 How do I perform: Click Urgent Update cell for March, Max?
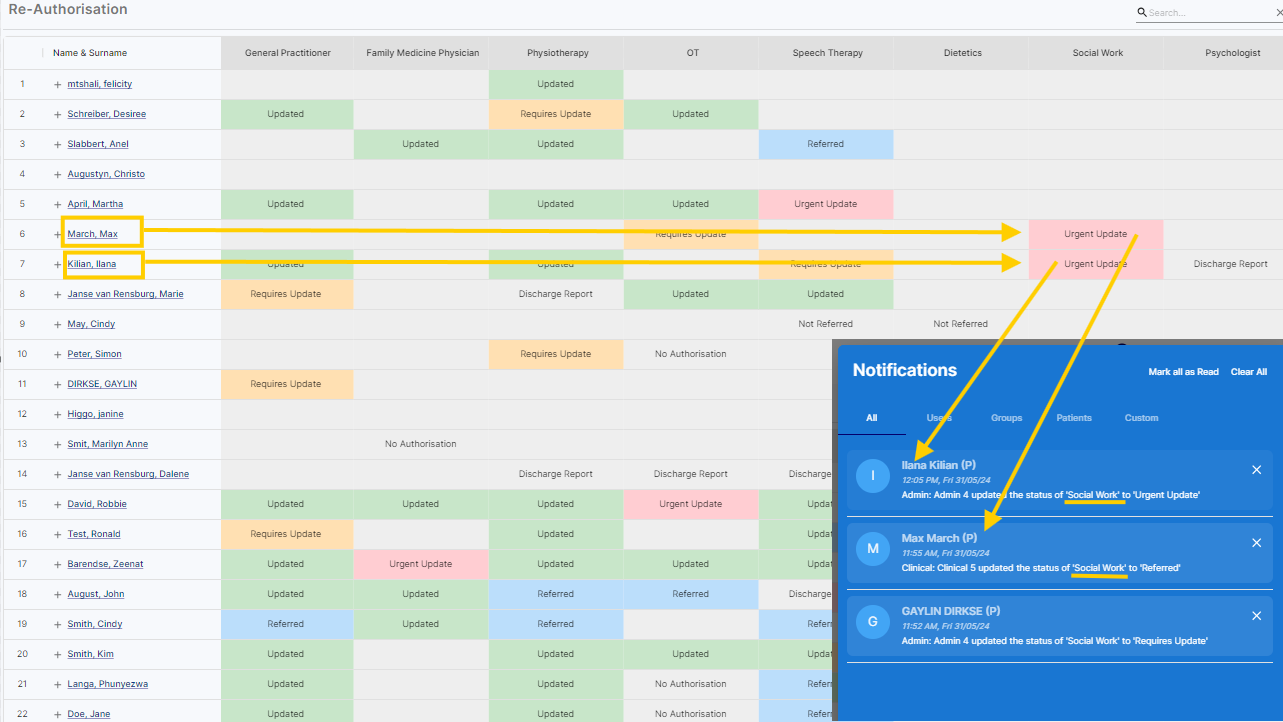coord(1095,234)
